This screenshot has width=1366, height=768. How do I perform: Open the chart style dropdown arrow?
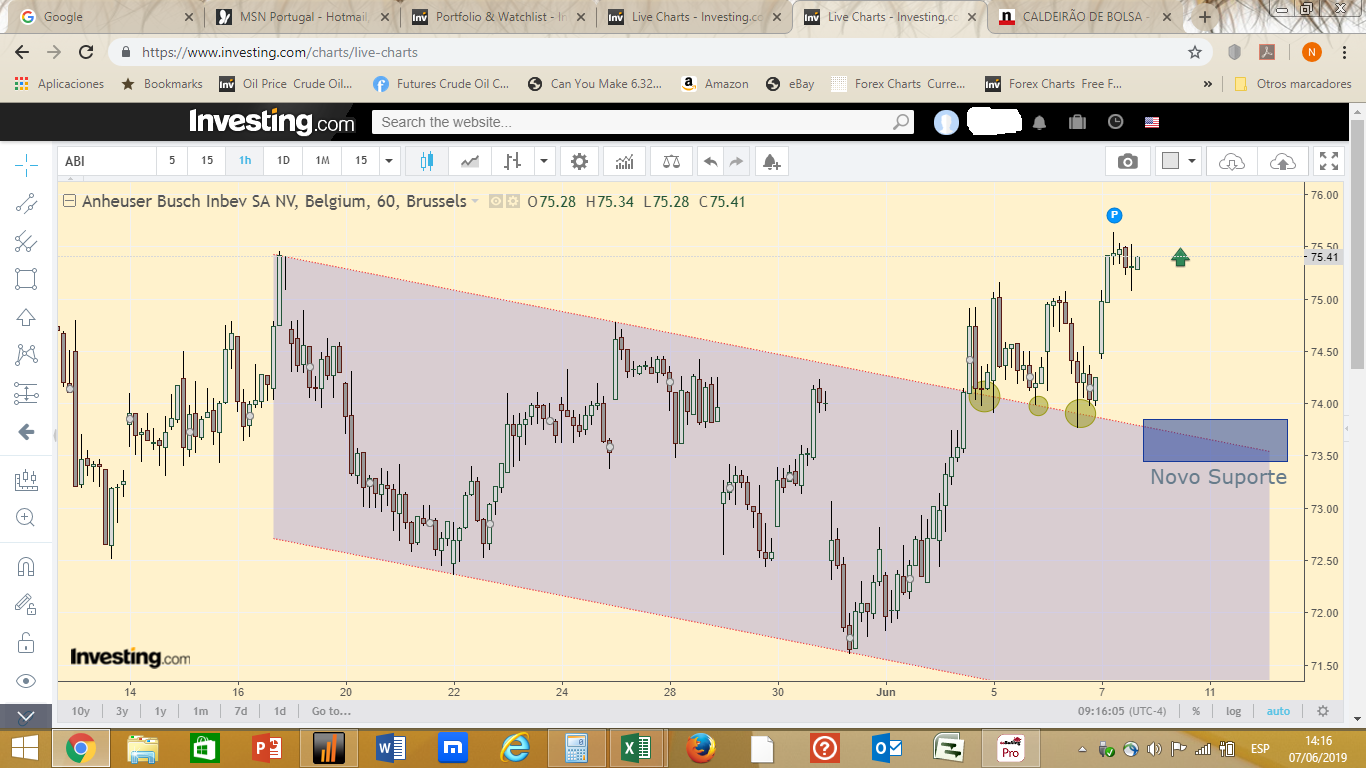[x=544, y=161]
